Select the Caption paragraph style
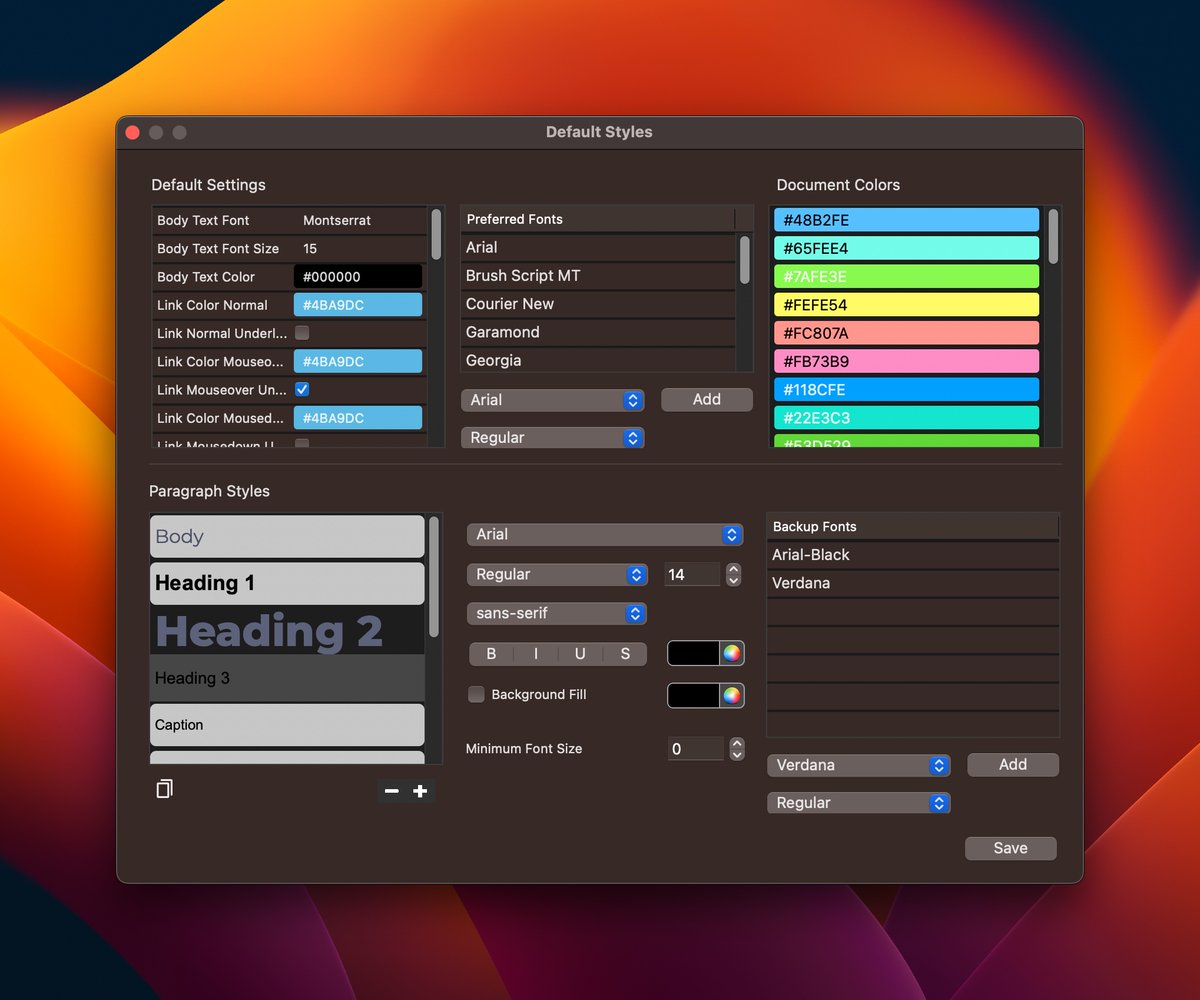Viewport: 1200px width, 1000px height. coord(287,725)
